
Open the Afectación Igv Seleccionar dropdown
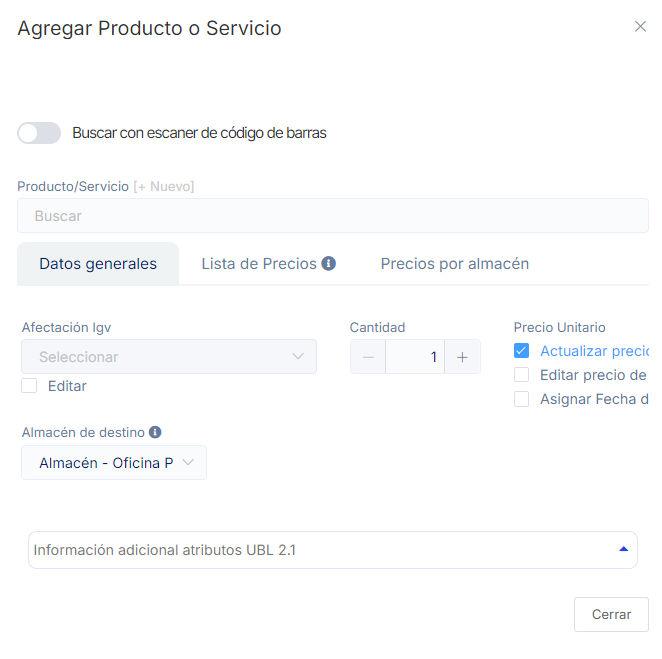[169, 357]
